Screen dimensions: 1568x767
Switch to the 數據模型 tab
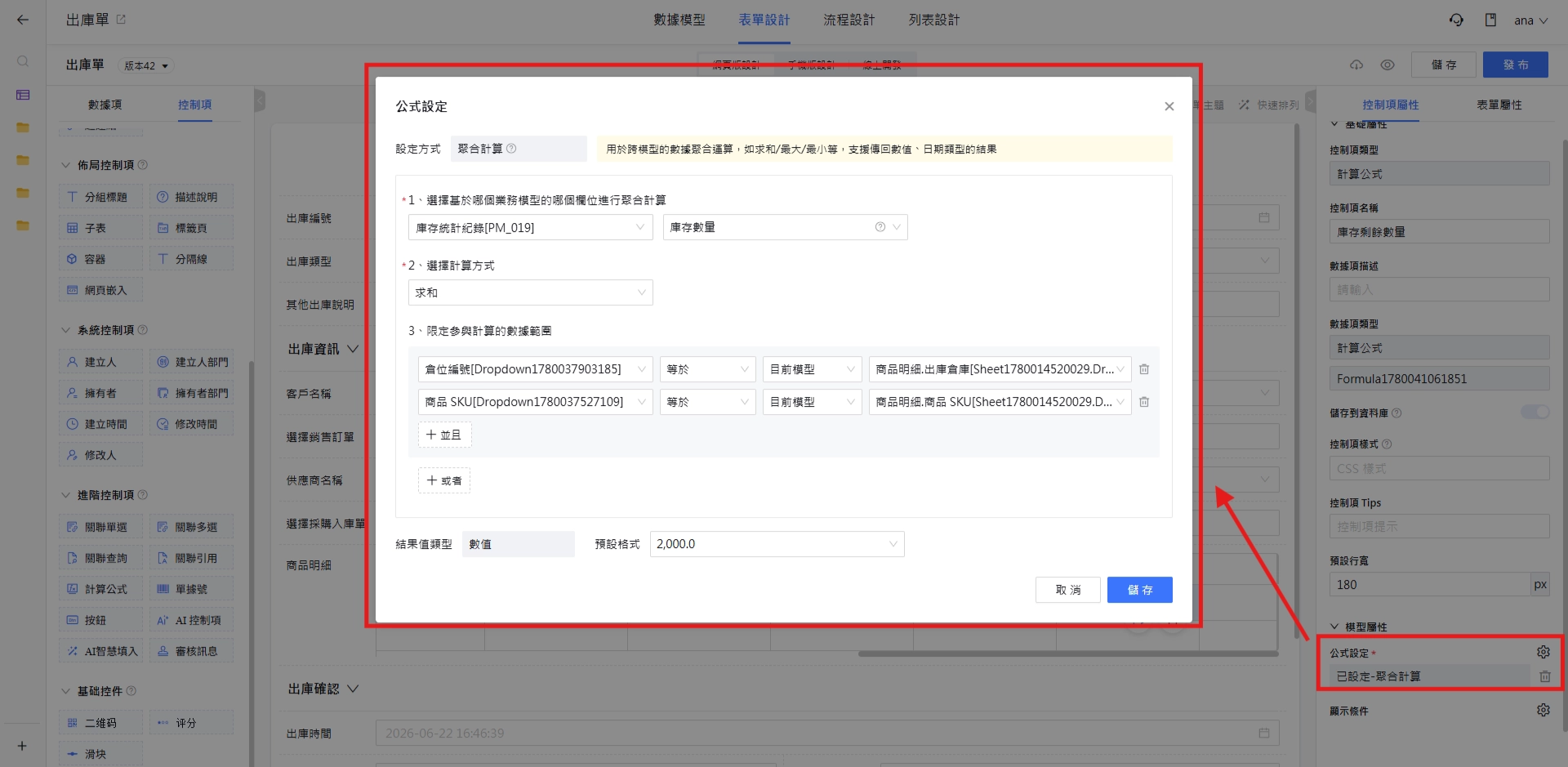679,20
